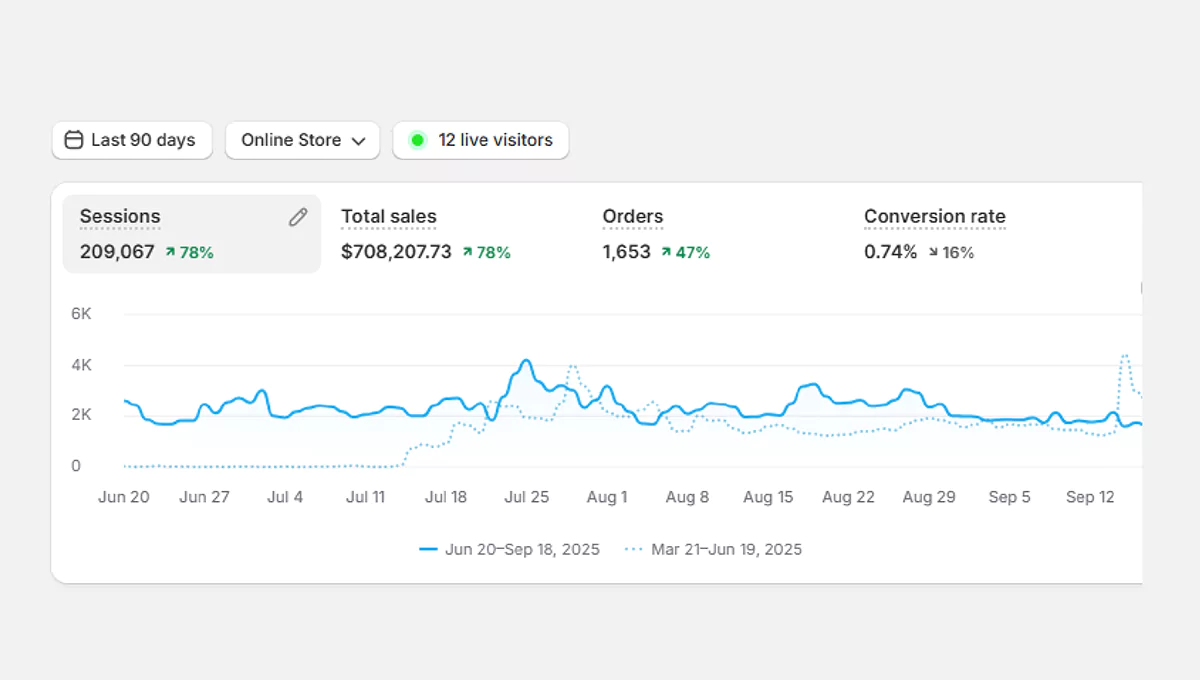
Task: Switch to the Total sales metric
Action: click(x=388, y=217)
